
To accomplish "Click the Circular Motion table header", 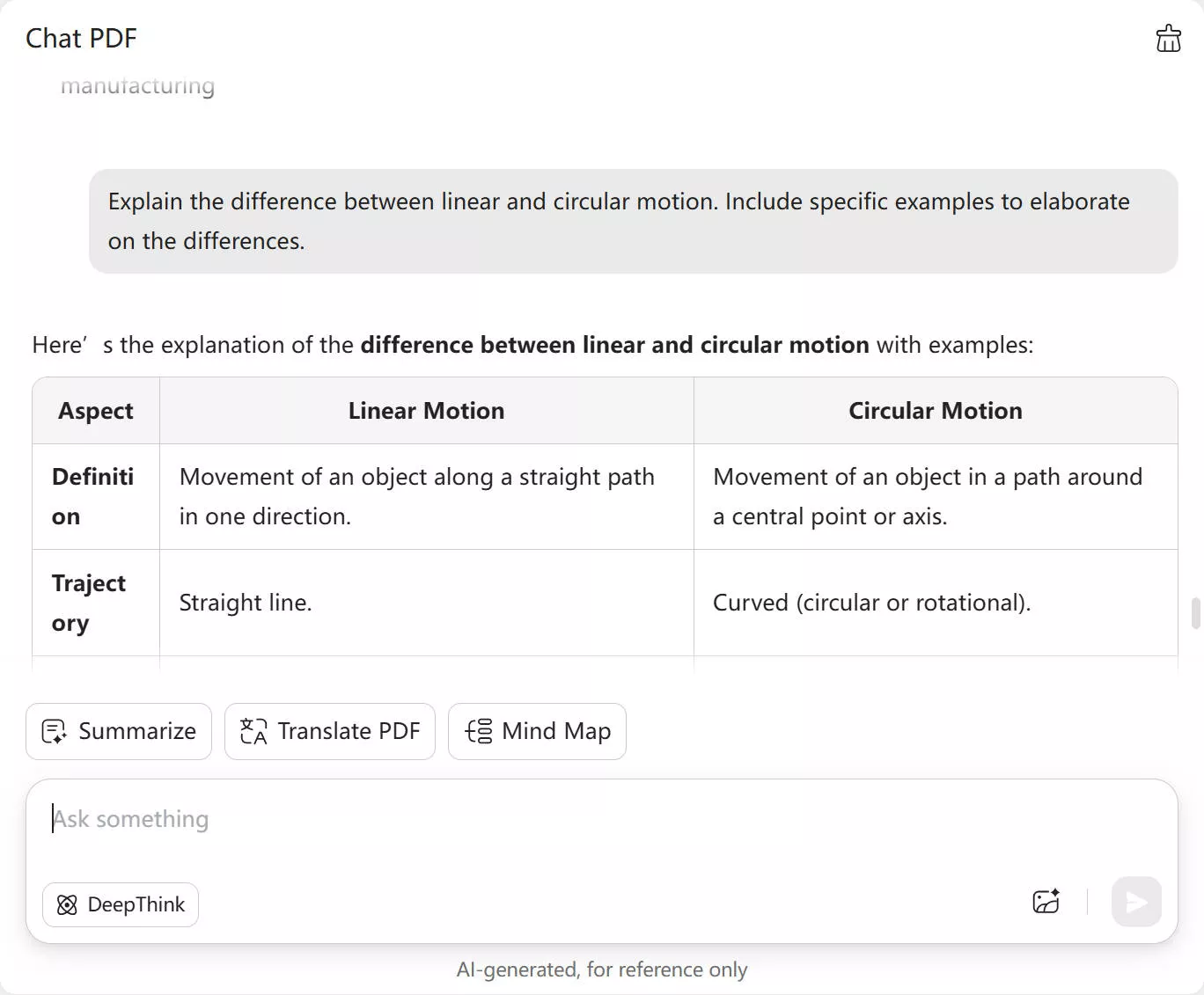I will (935, 410).
